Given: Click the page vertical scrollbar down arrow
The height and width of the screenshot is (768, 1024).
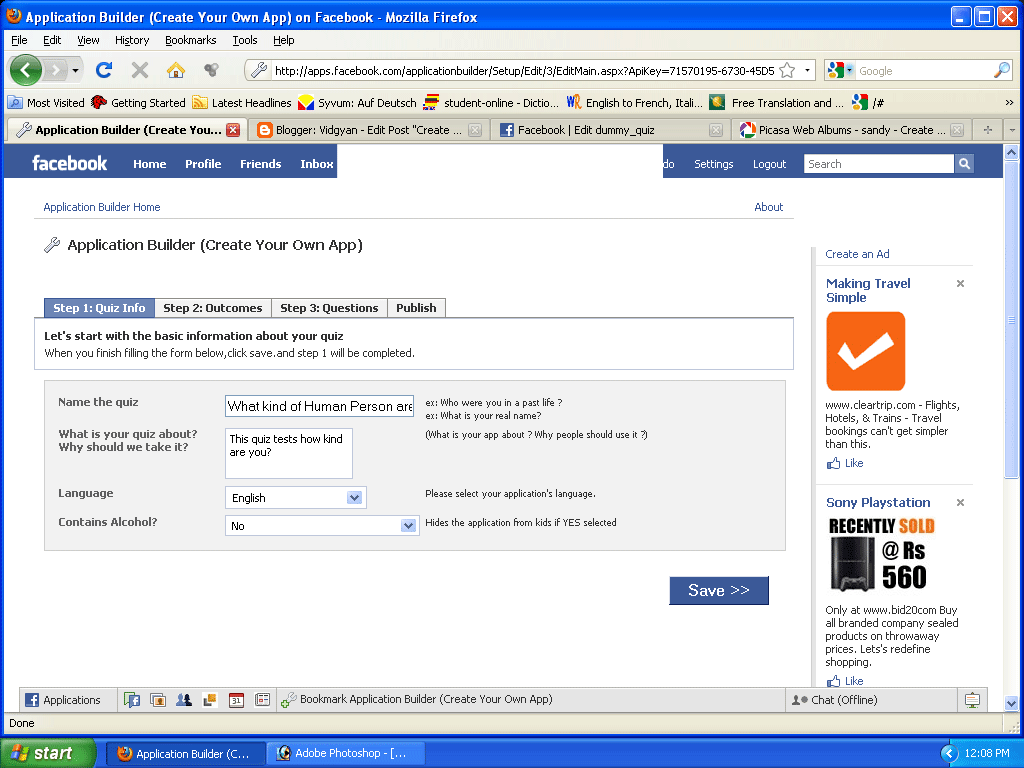Looking at the screenshot, I should pos(1011,703).
